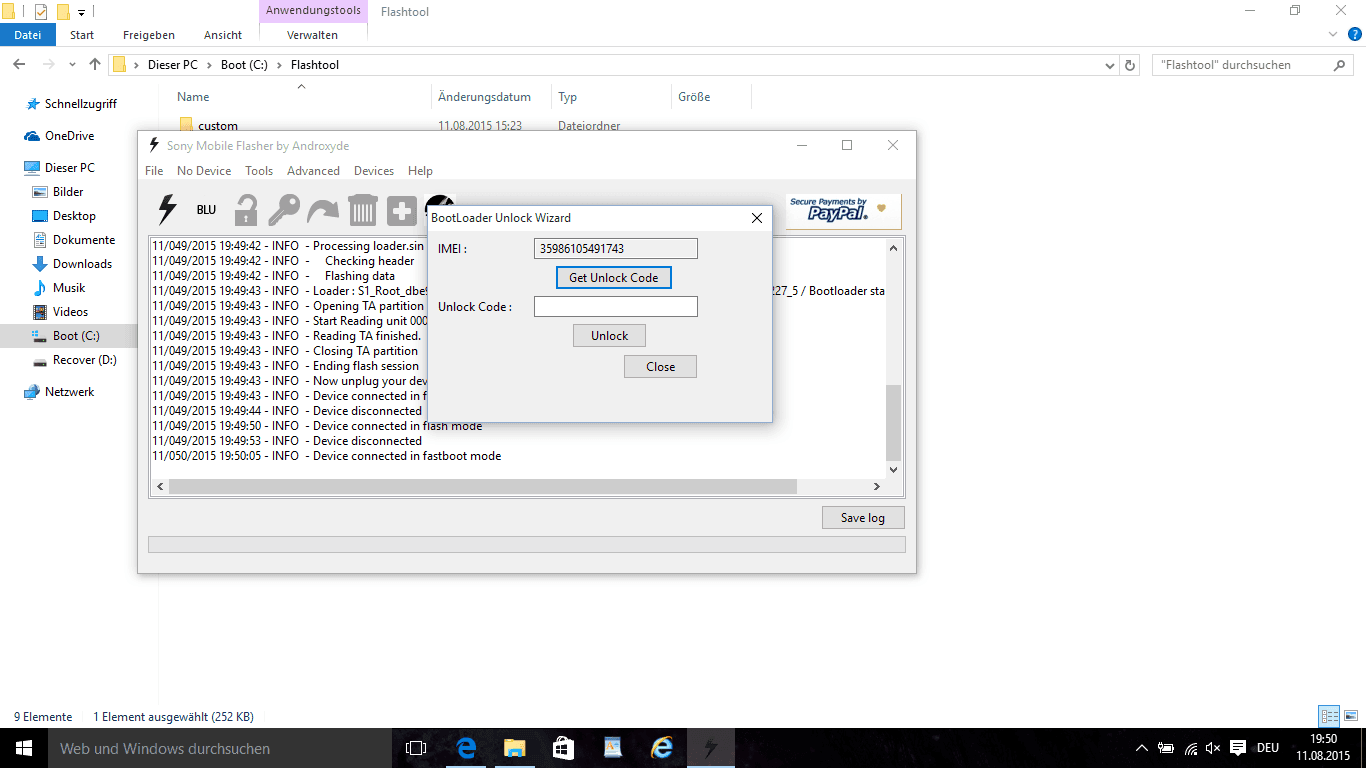
Task: Click the Close button in Unlock Wizard
Action: (x=660, y=367)
